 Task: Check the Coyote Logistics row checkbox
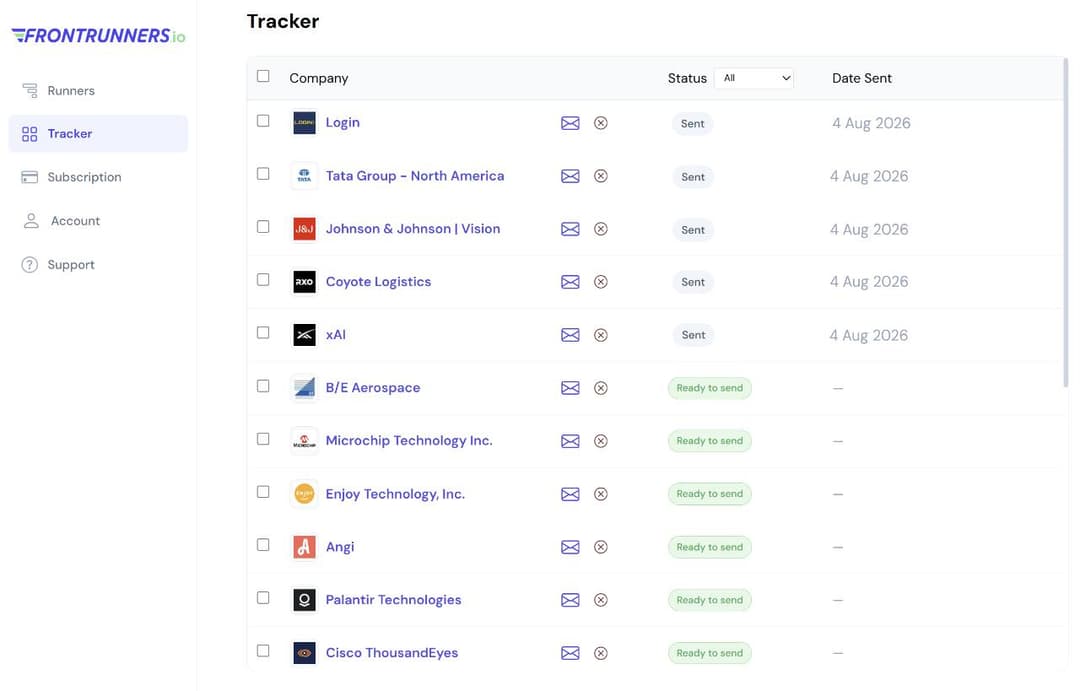(263, 280)
